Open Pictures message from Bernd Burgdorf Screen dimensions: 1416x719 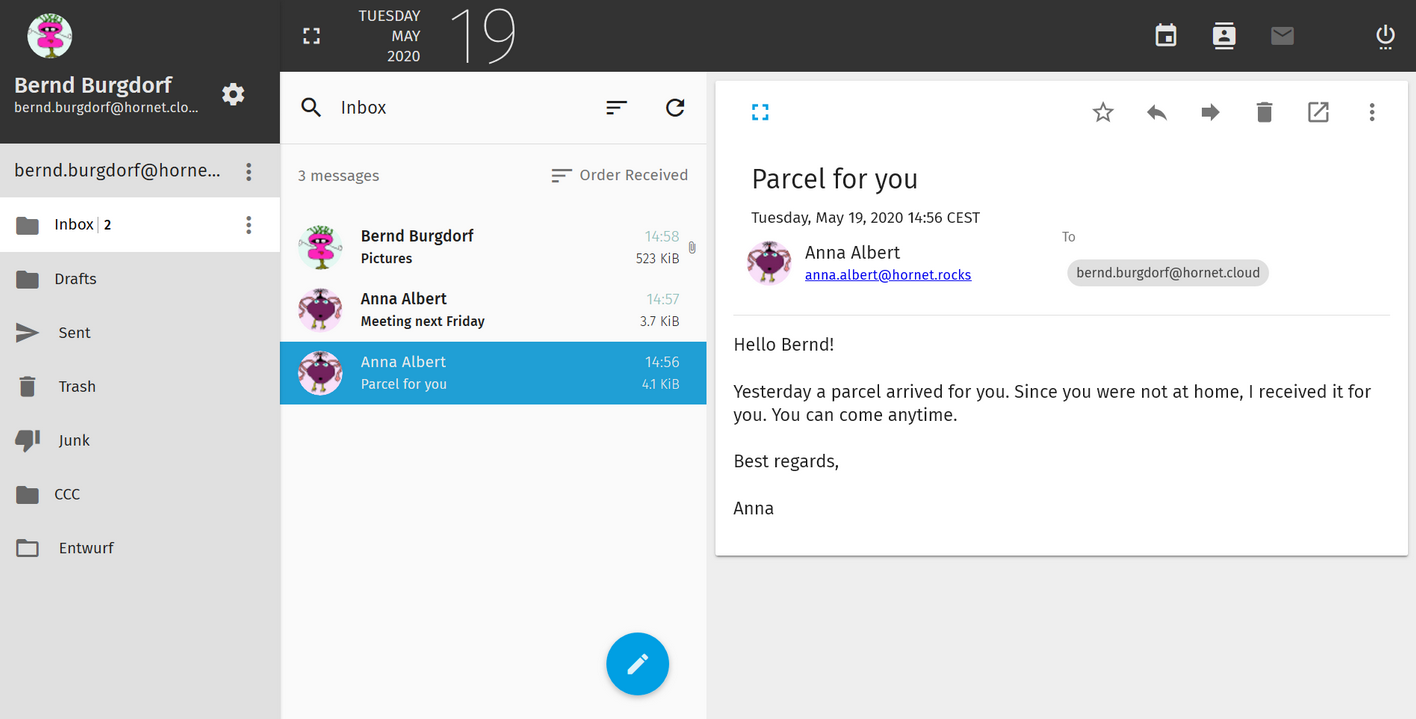coord(493,247)
